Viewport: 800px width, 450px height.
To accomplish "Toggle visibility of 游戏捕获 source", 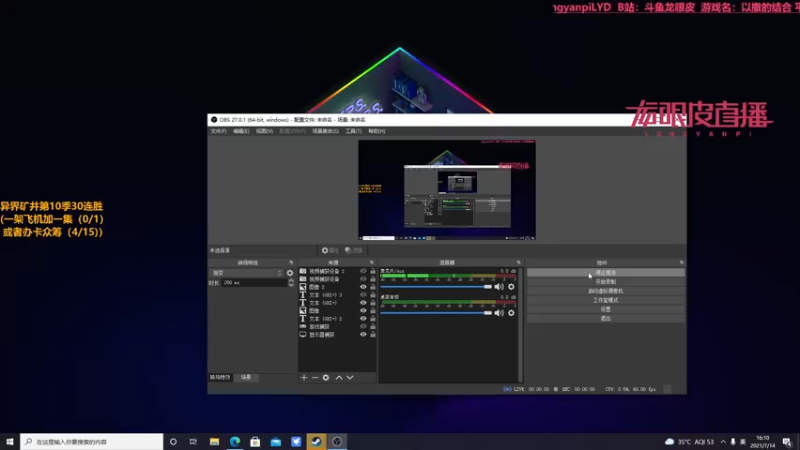I will pos(363,327).
